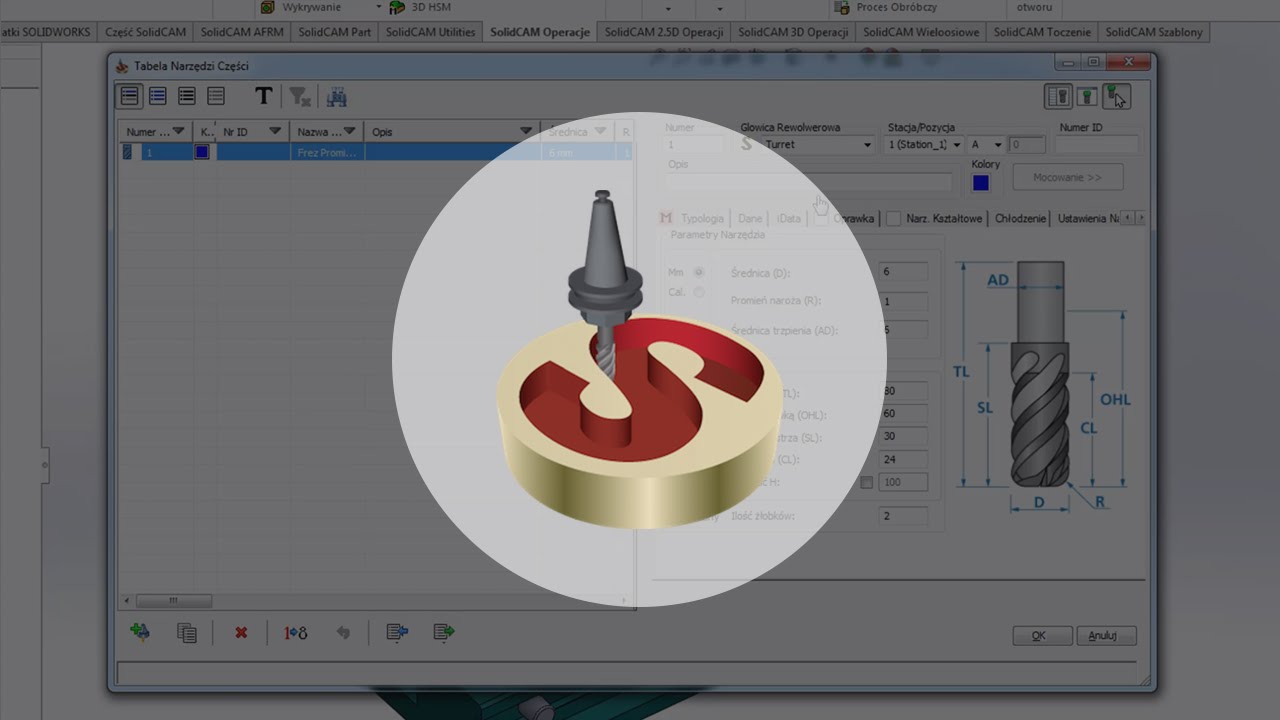Click the Anuluj button
This screenshot has width=1280, height=720.
tap(1105, 636)
